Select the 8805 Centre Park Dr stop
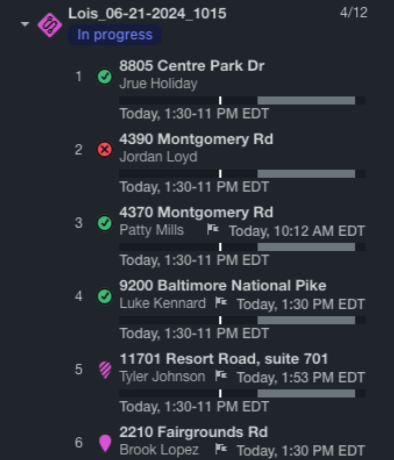394x460 pixels. coord(192,66)
